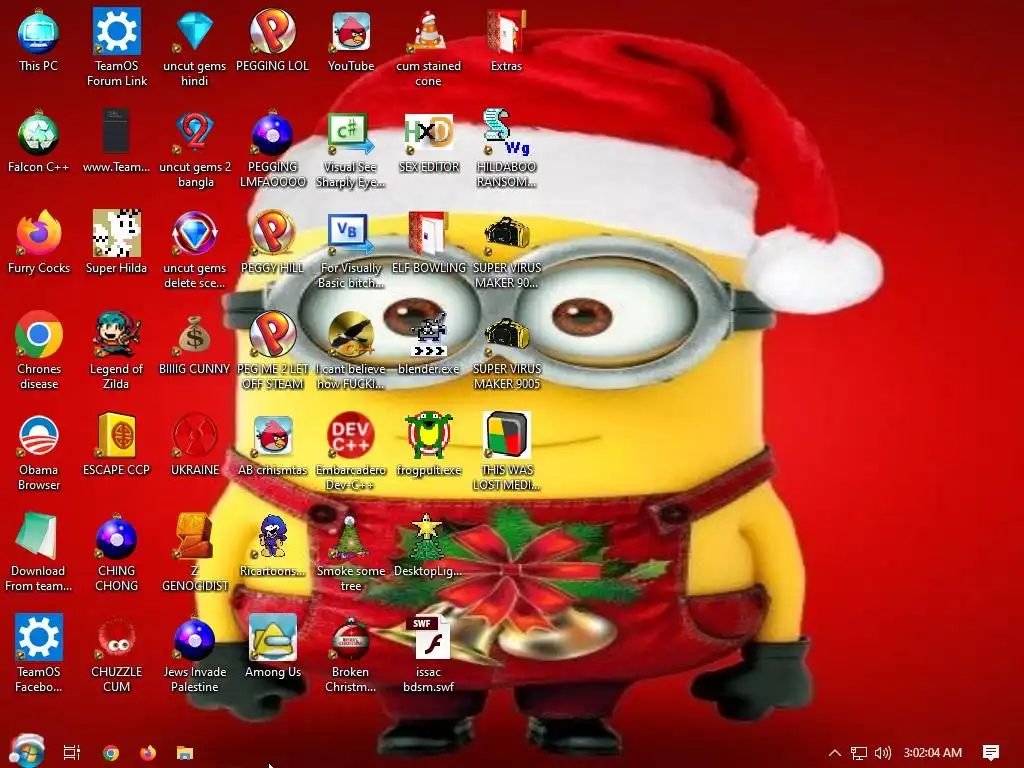The width and height of the screenshot is (1024, 768).
Task: Open THIS WAS LOST MEDI... icon
Action: [x=506, y=436]
